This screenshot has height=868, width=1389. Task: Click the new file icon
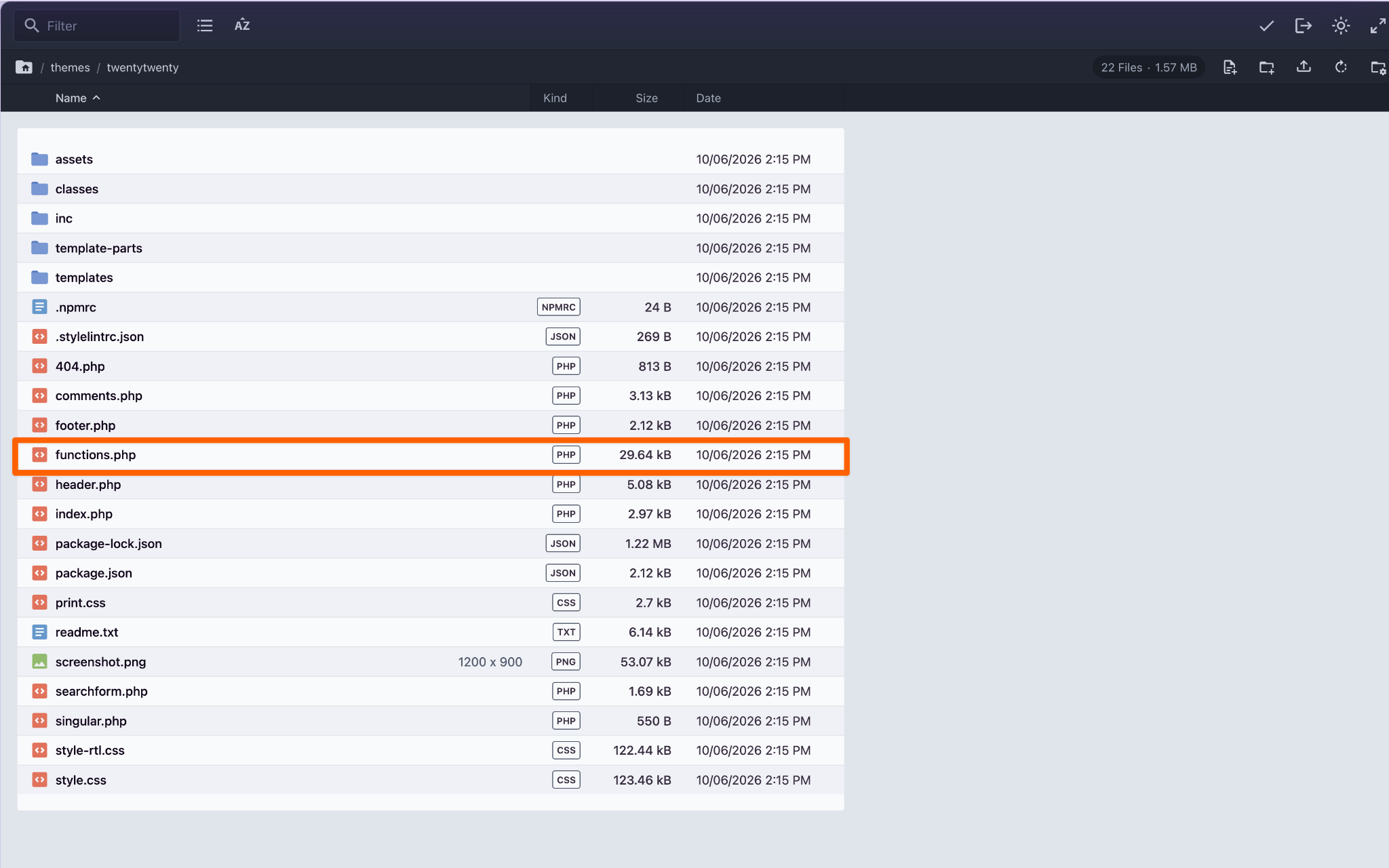point(1230,67)
